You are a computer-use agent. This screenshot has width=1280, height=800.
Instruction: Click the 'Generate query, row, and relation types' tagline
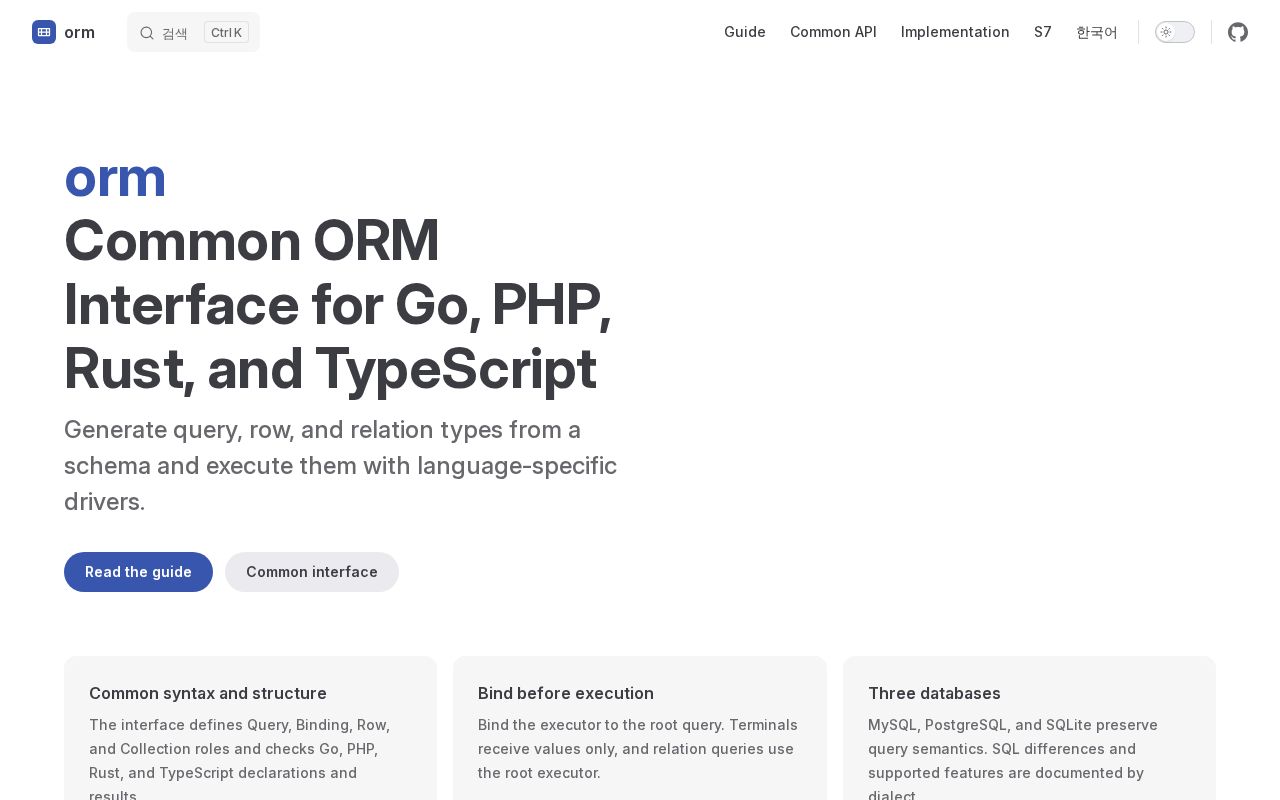[341, 465]
